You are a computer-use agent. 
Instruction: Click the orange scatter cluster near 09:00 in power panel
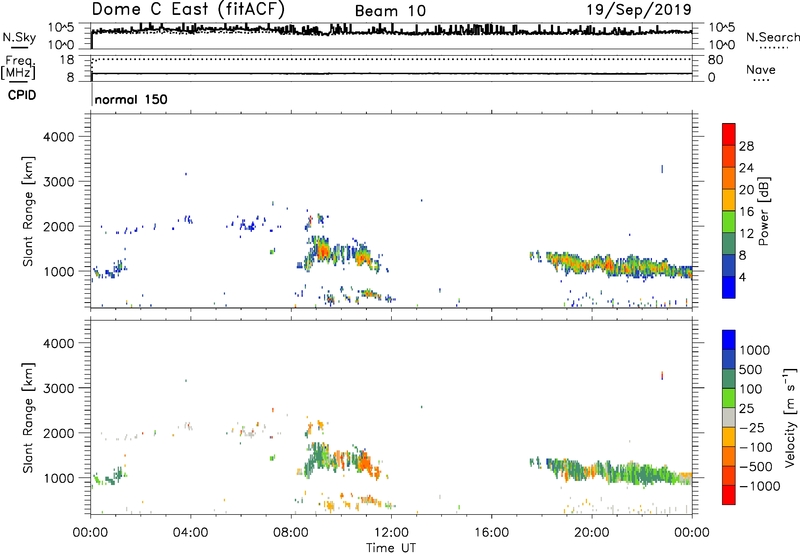click(x=322, y=250)
